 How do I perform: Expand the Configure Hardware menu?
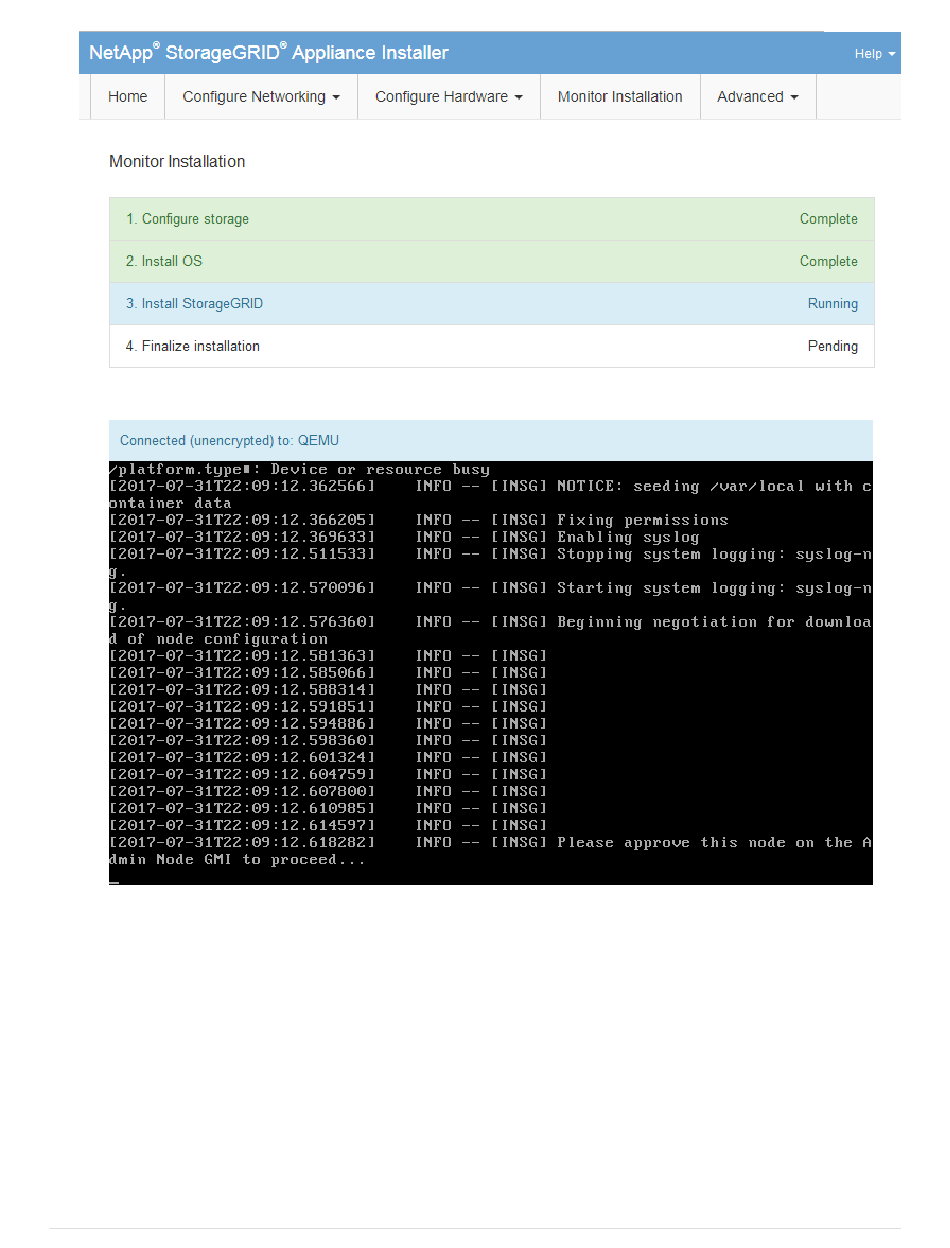pyautogui.click(x=449, y=97)
